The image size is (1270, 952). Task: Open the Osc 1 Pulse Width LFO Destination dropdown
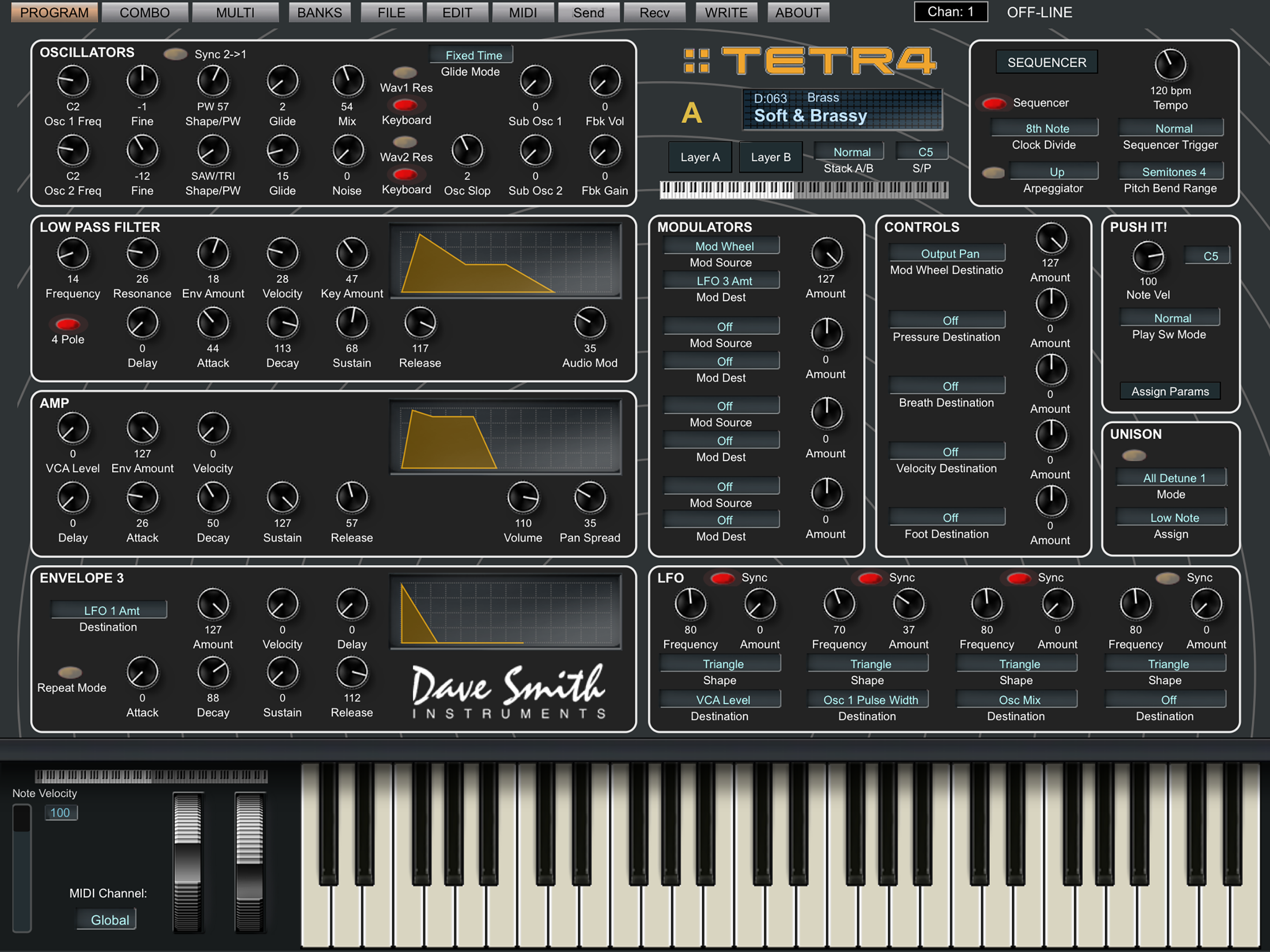click(868, 700)
